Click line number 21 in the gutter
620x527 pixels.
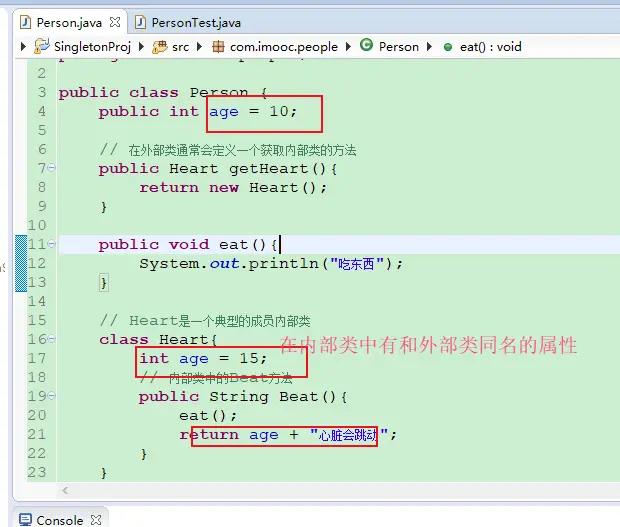37,434
